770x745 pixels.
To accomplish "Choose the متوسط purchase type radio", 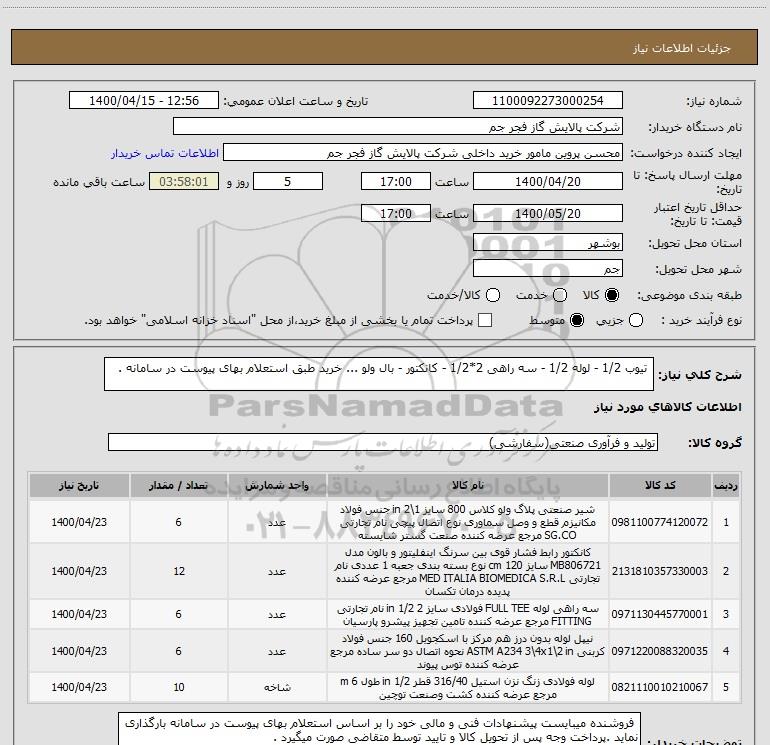I will pos(577,320).
